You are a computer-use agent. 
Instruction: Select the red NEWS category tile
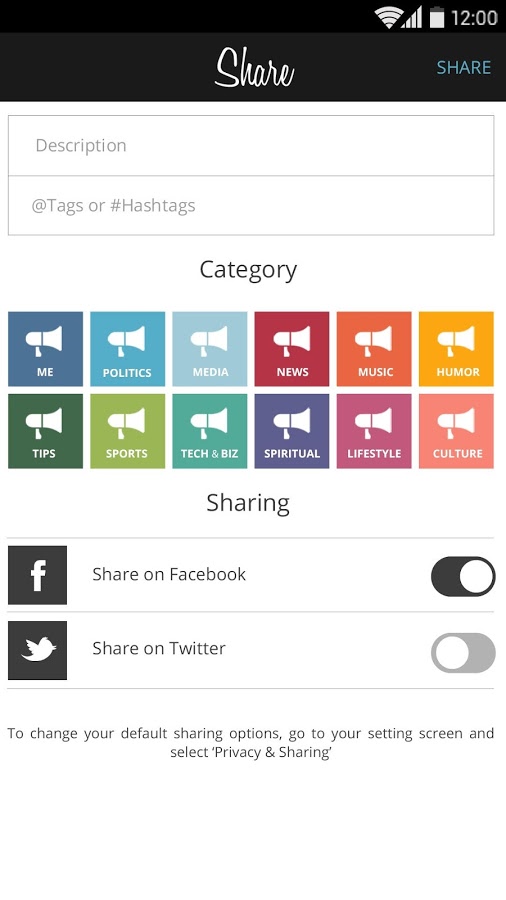(292, 349)
